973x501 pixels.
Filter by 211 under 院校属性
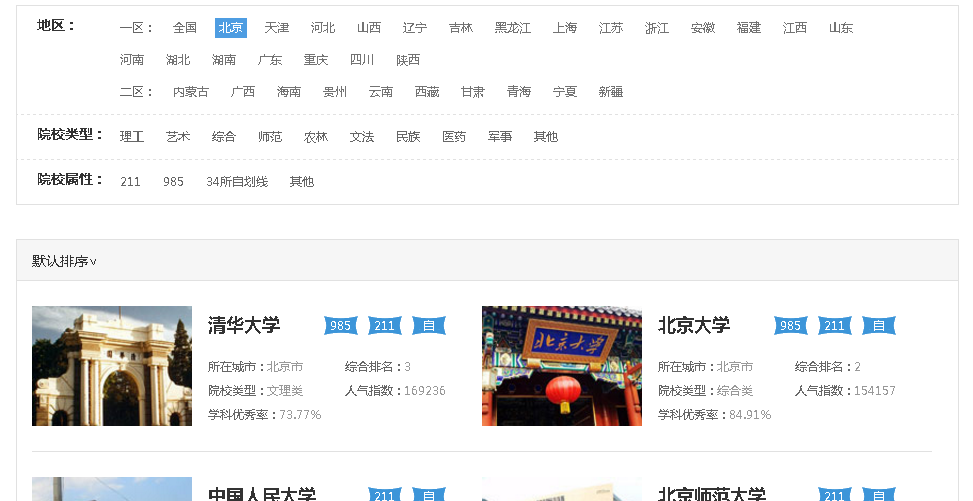(x=130, y=181)
